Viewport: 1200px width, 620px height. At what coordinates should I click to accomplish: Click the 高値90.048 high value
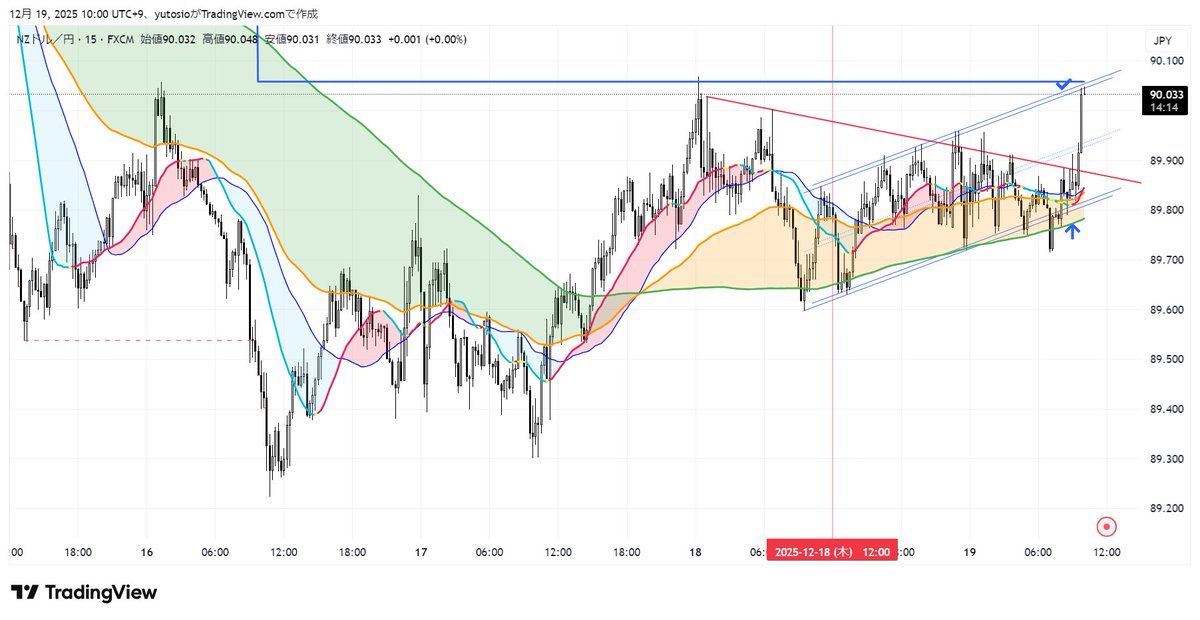(232, 39)
